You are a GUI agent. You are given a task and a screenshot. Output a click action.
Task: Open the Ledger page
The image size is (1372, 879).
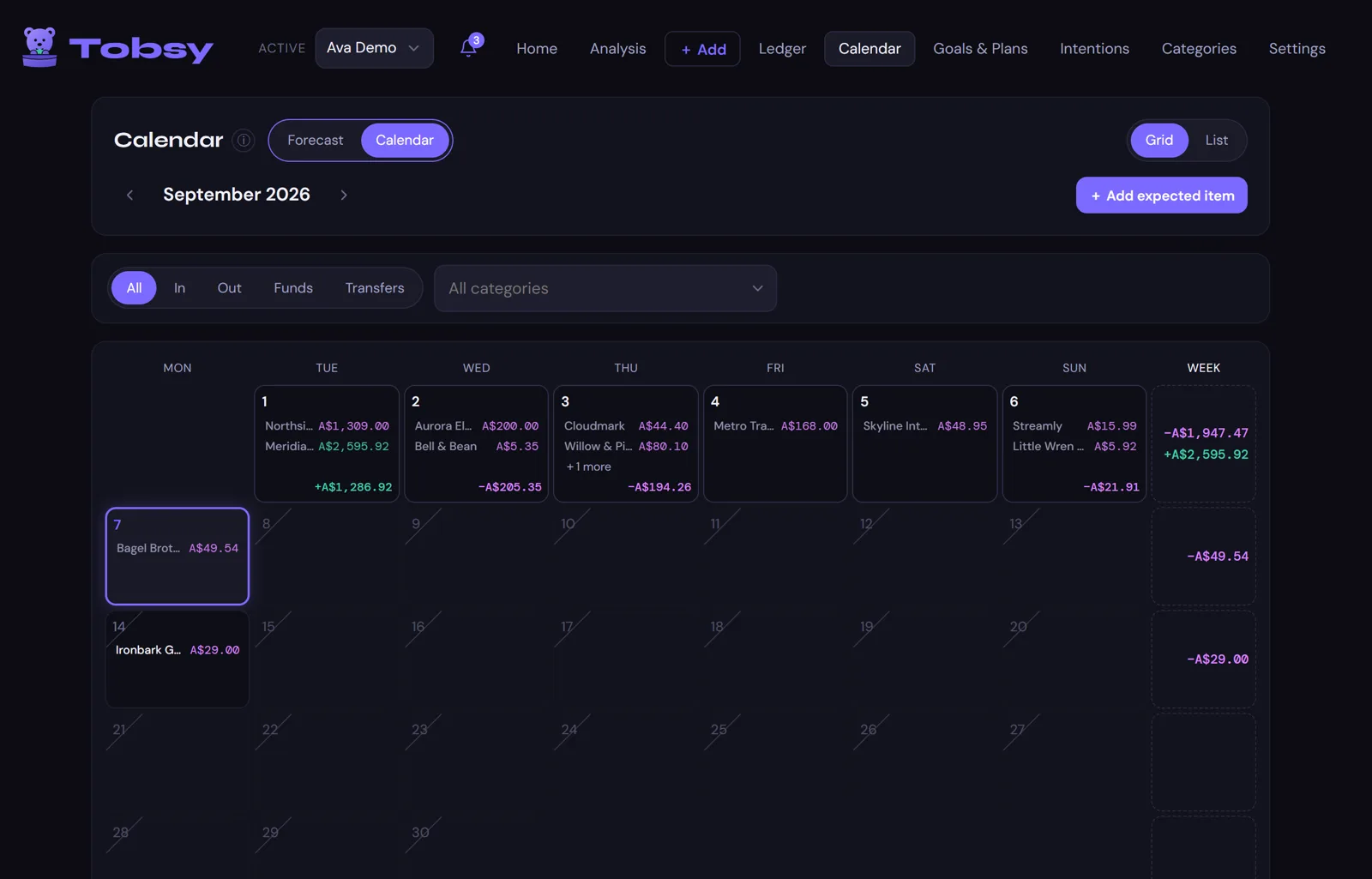[782, 49]
